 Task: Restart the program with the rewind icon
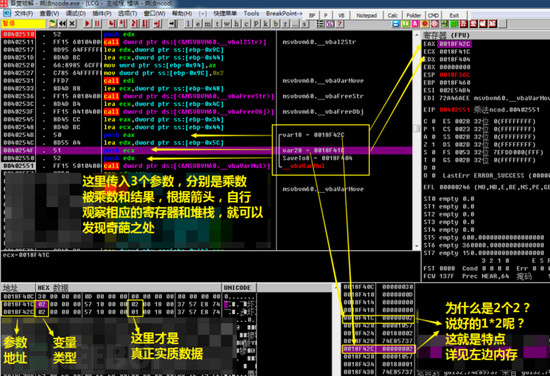tap(62, 24)
